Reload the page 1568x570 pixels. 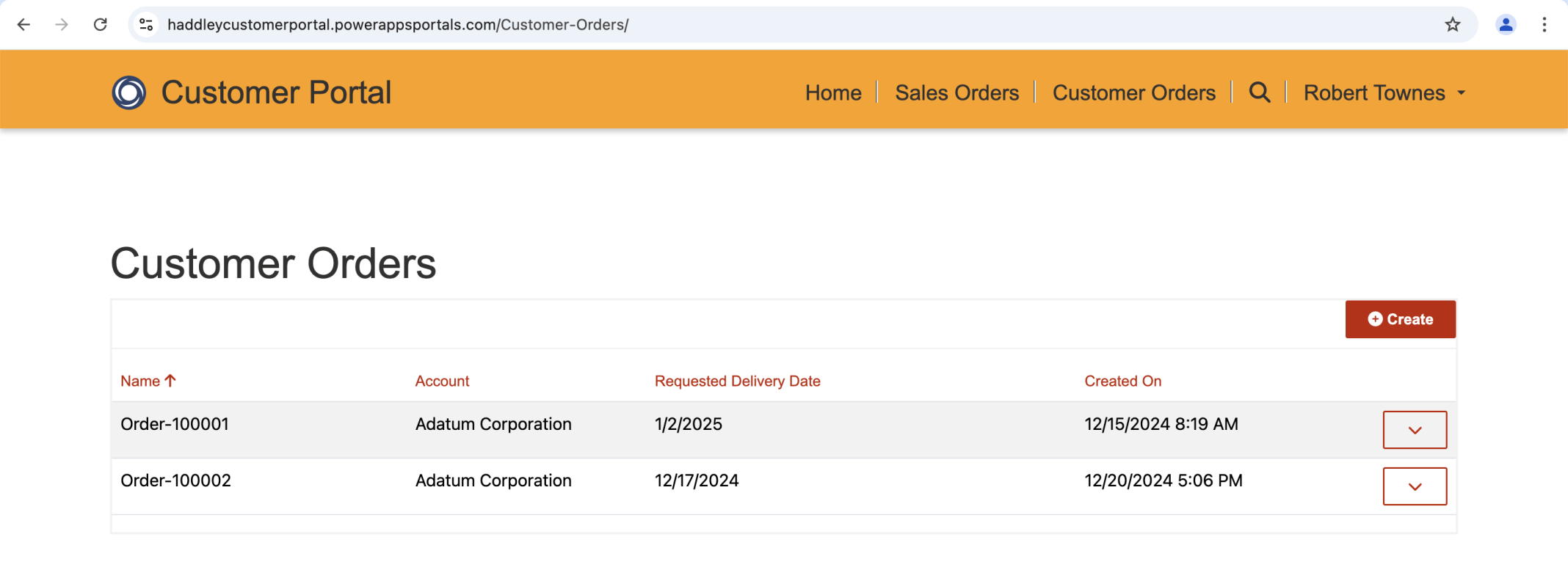point(101,25)
